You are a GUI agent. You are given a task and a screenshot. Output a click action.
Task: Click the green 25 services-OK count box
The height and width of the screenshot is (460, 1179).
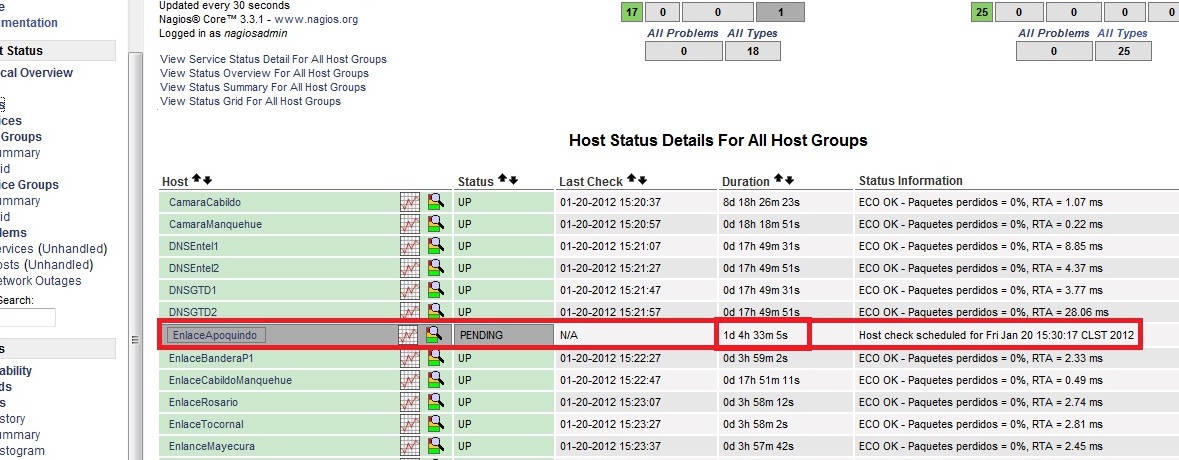click(x=983, y=12)
